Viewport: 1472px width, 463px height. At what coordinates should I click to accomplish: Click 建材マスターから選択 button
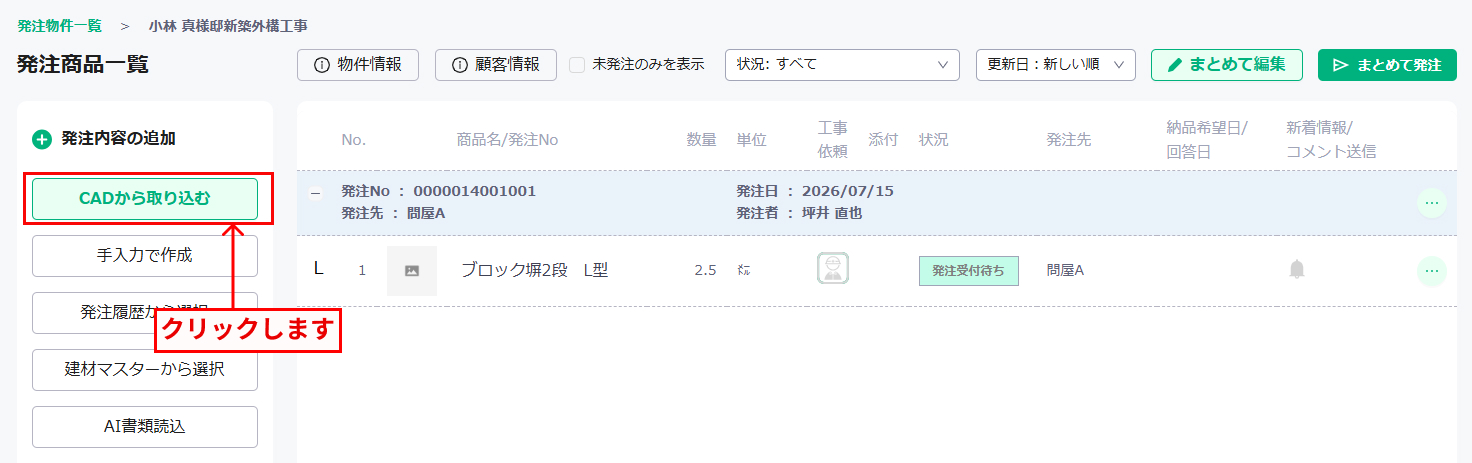(x=145, y=369)
